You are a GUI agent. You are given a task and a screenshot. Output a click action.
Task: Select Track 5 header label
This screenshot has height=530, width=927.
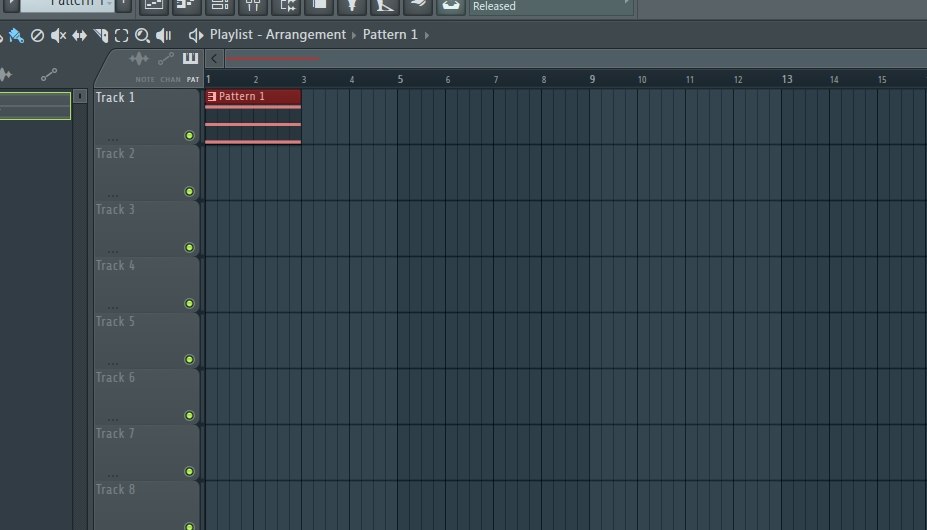click(x=115, y=322)
